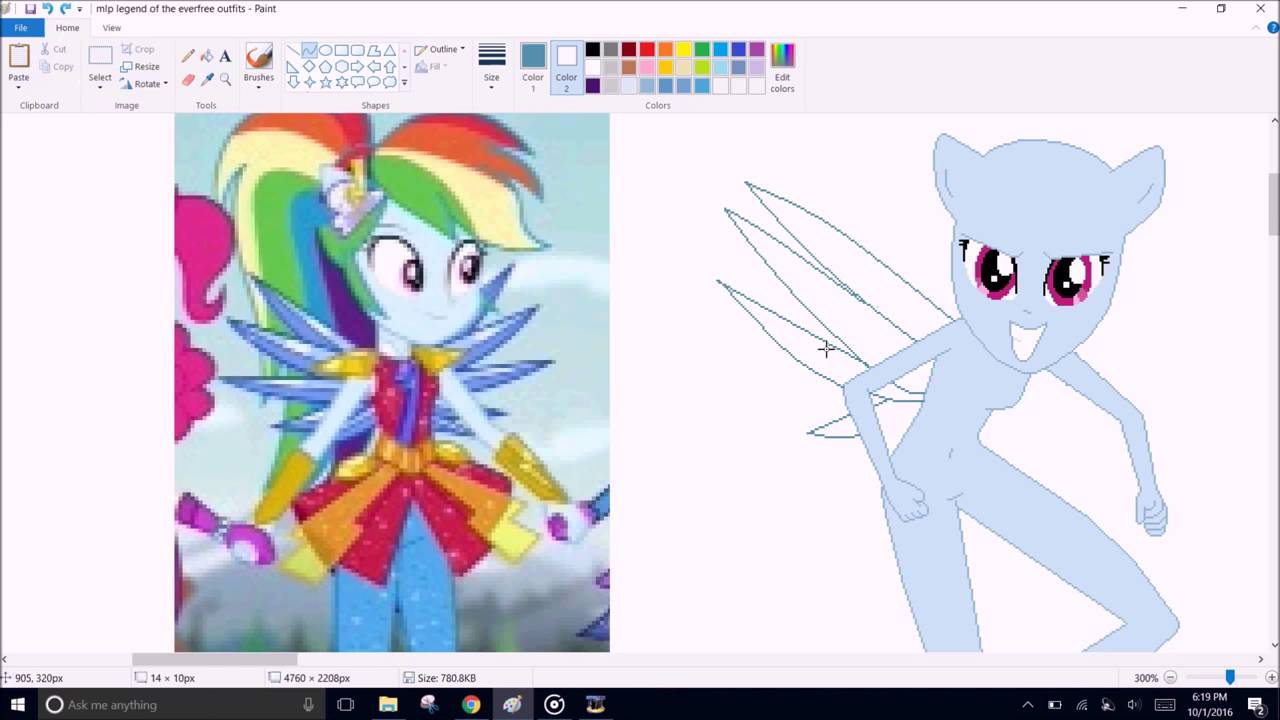Open Google Chrome from the taskbar
1280x720 pixels.
coord(471,705)
